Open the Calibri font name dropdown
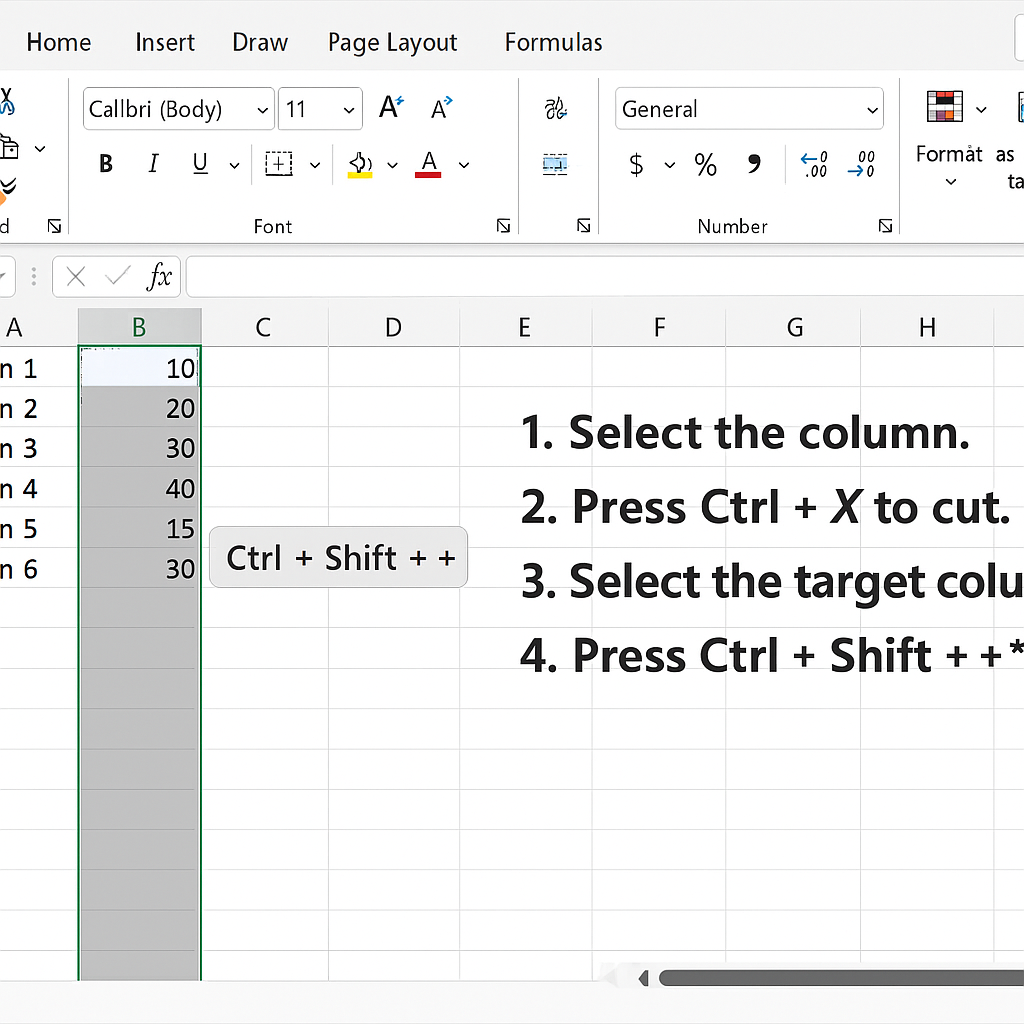 [263, 110]
